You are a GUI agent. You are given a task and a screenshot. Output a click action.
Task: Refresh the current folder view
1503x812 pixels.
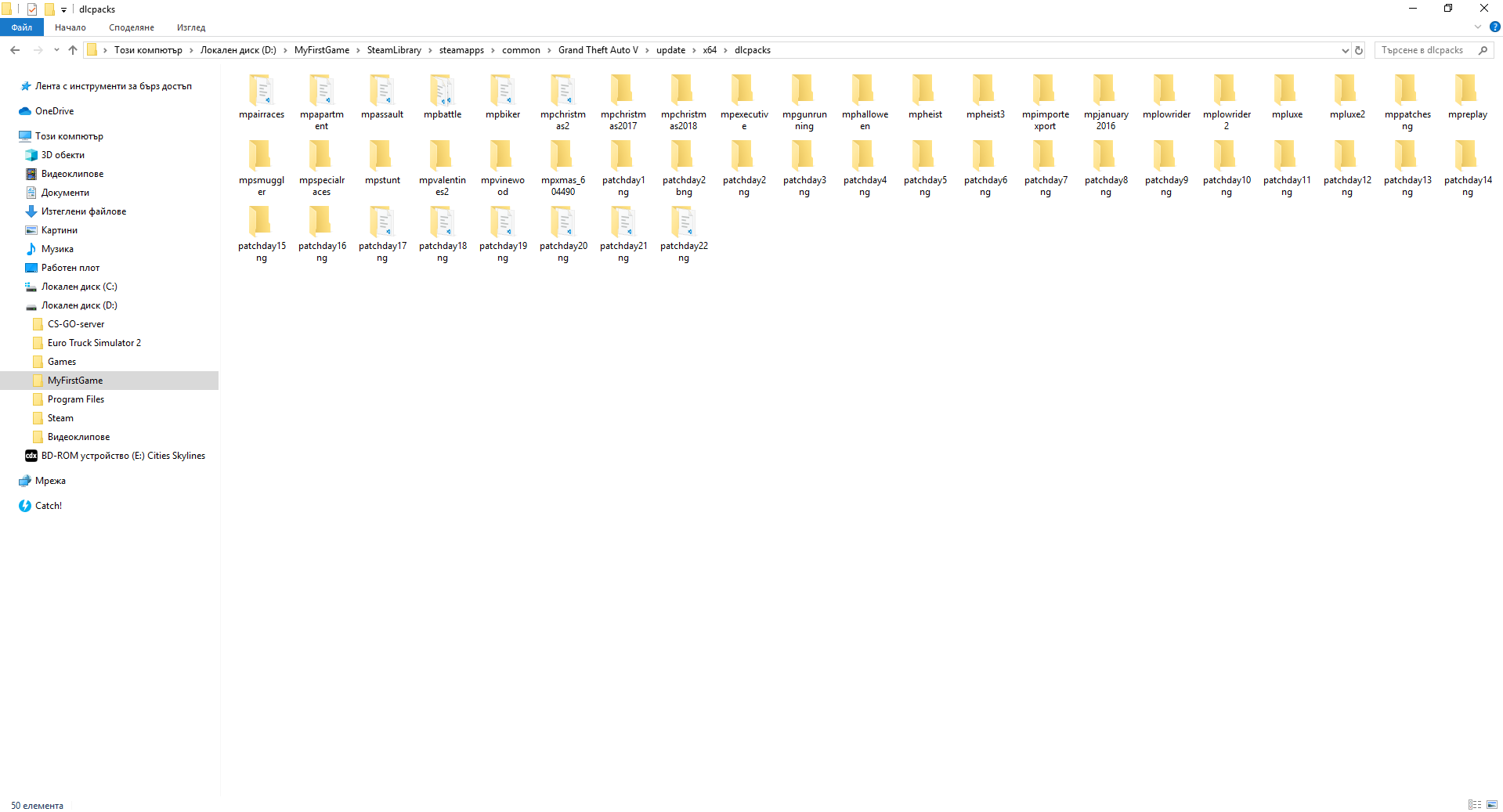pos(1359,50)
